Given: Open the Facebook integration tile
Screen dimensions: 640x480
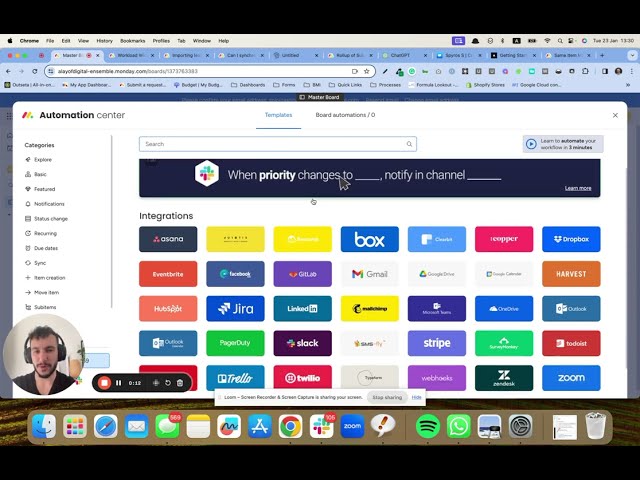Looking at the screenshot, I should pos(235,274).
